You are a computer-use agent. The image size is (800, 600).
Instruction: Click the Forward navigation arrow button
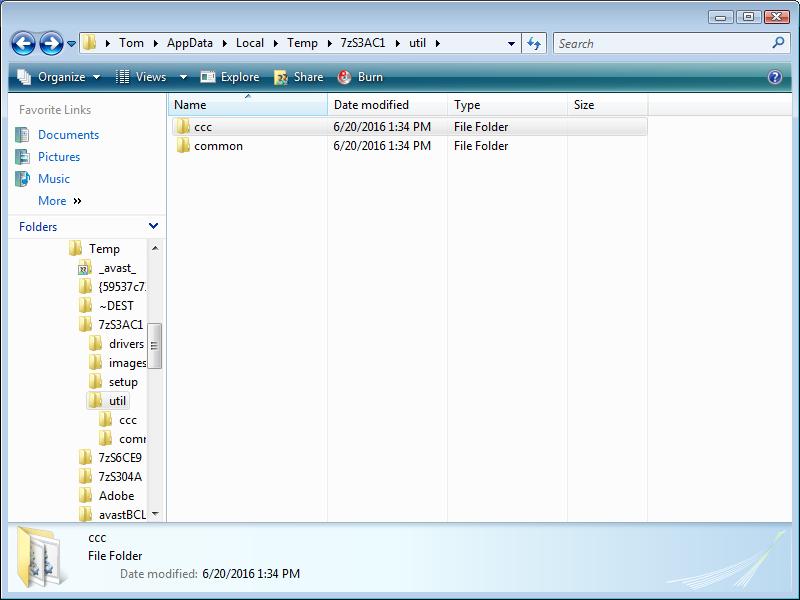(50, 43)
